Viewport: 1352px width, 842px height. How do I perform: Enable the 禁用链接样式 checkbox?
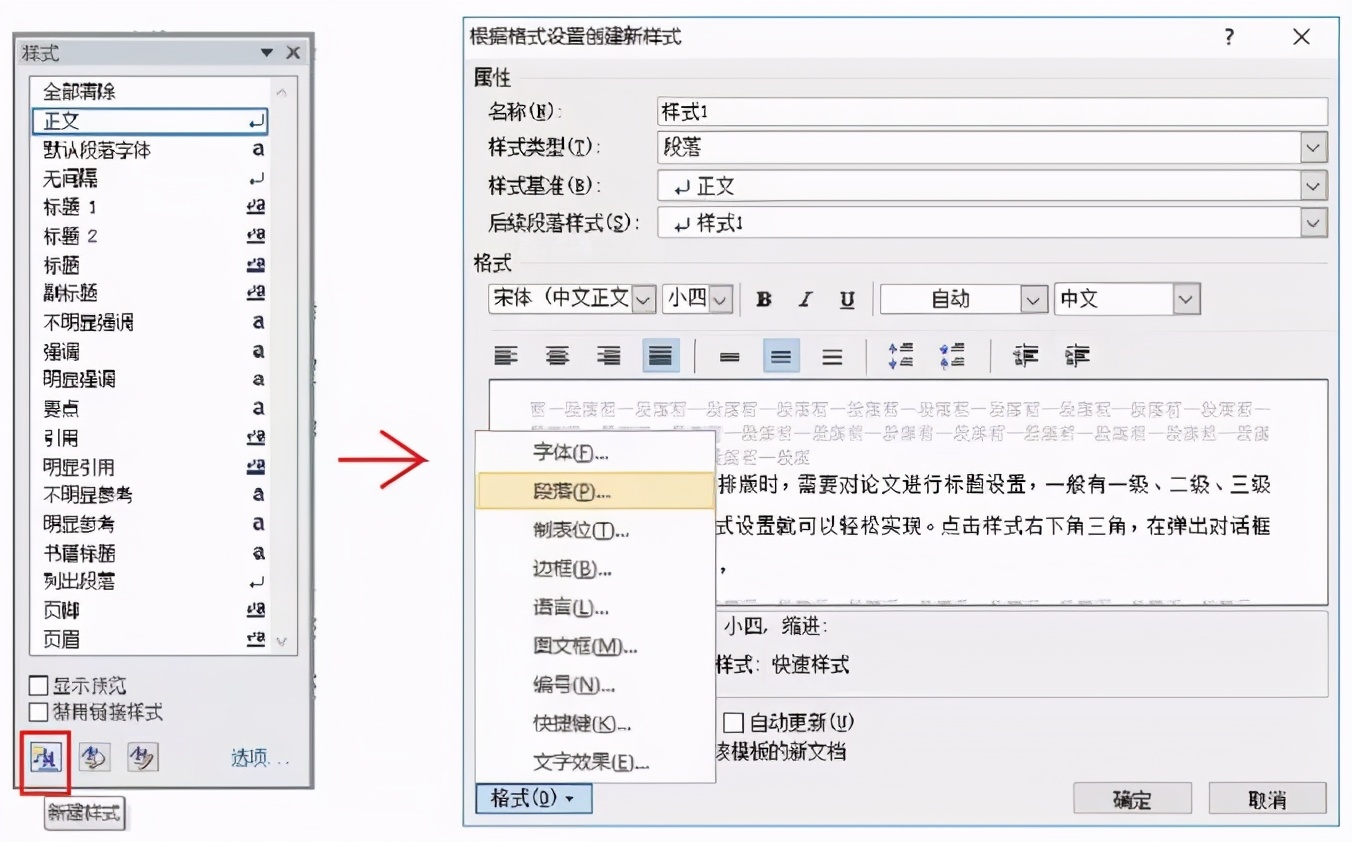click(x=39, y=713)
